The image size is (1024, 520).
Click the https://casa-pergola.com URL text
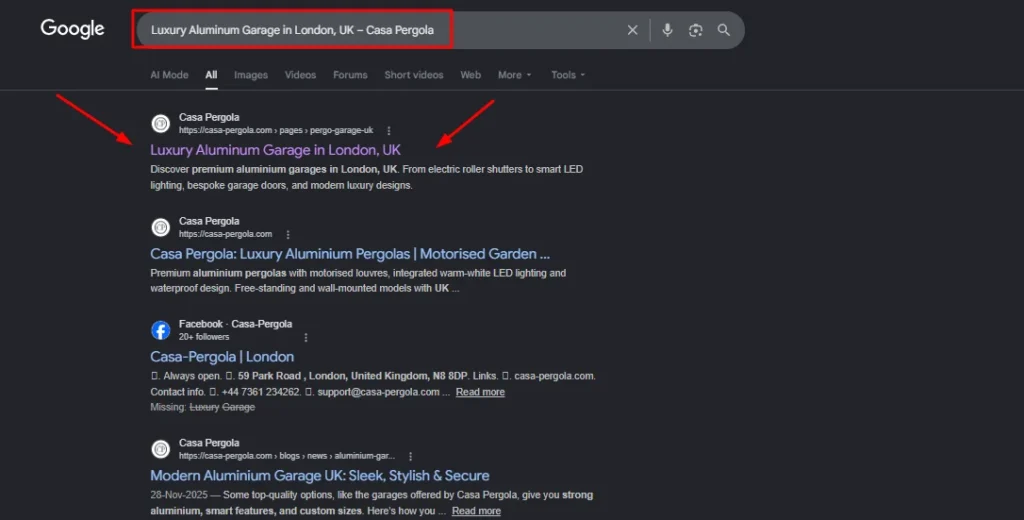pyautogui.click(x=225, y=234)
